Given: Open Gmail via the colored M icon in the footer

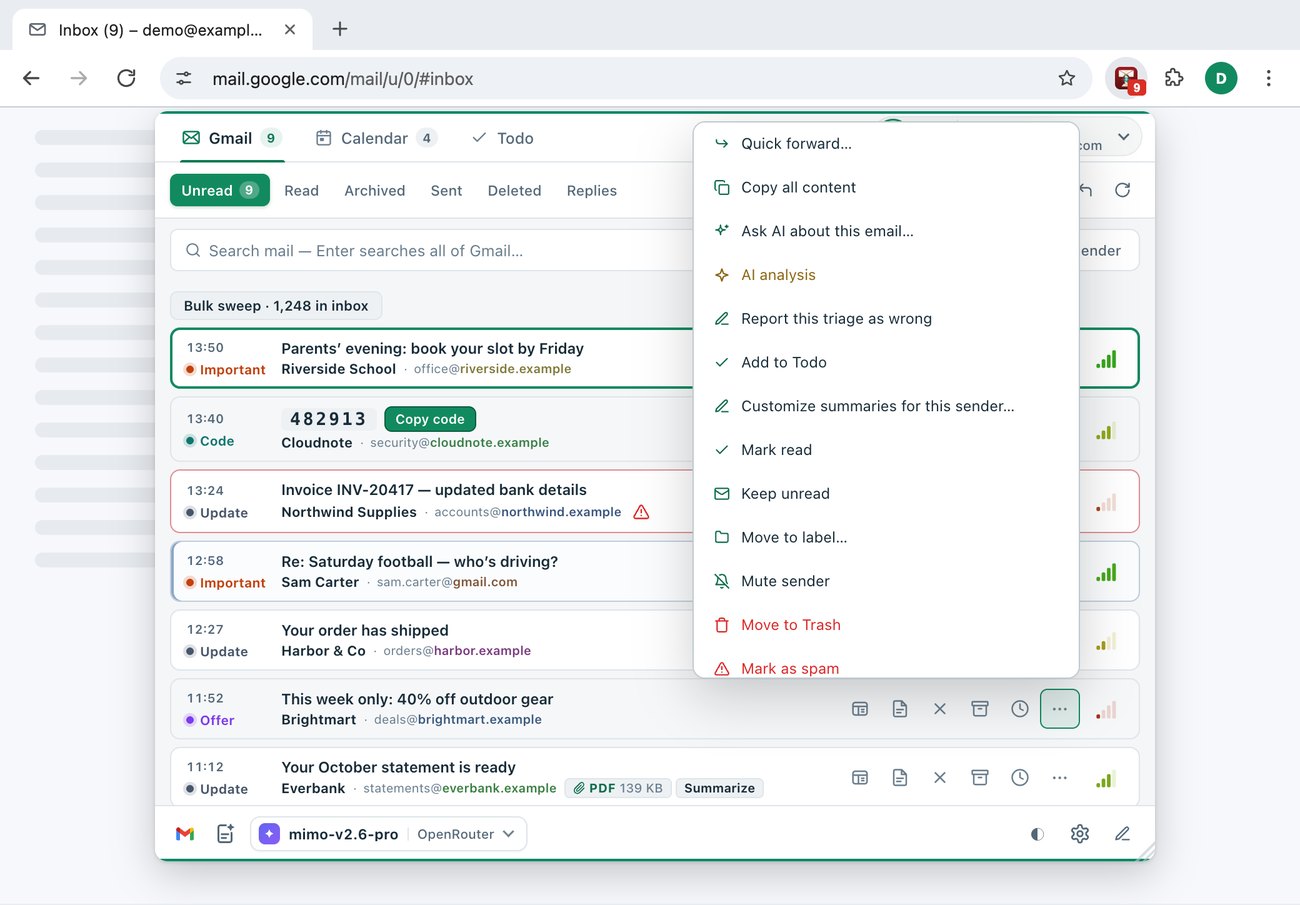Looking at the screenshot, I should (x=185, y=834).
